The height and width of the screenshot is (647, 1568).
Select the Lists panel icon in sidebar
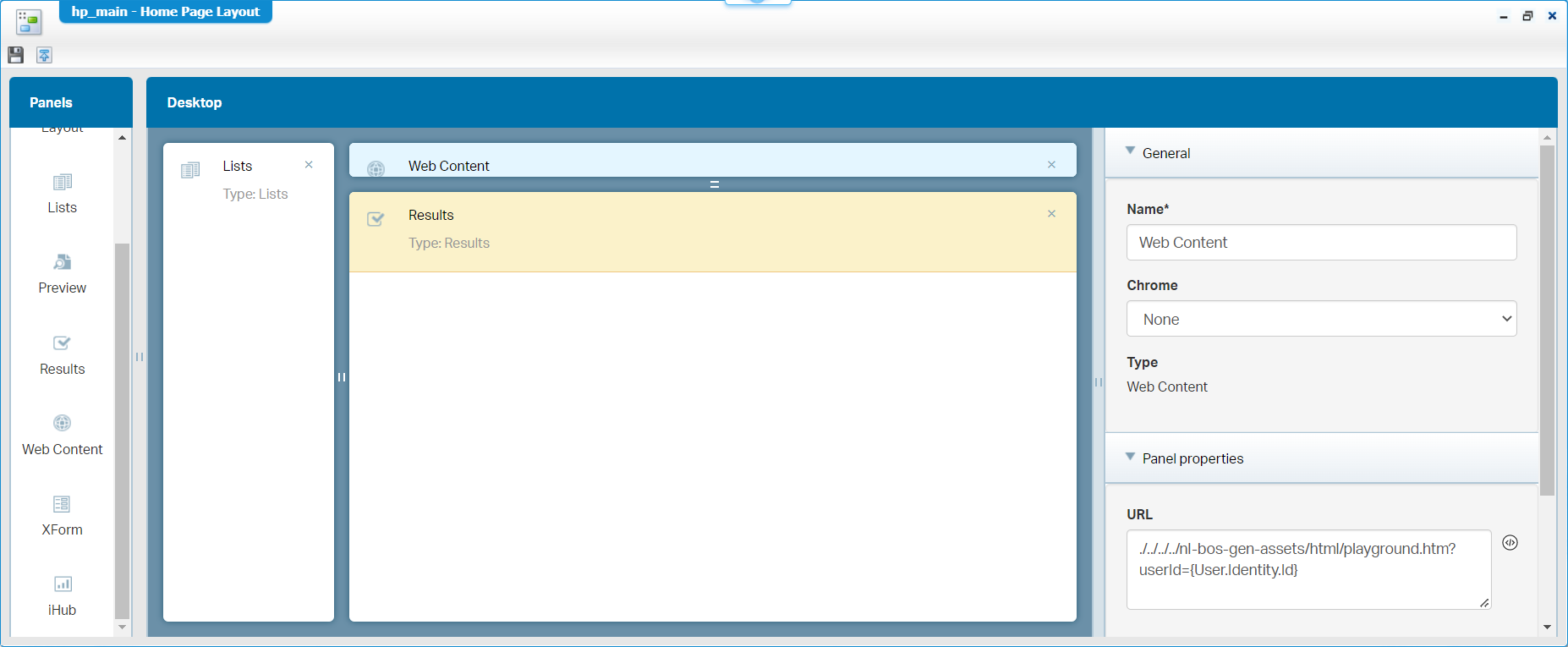pyautogui.click(x=62, y=183)
